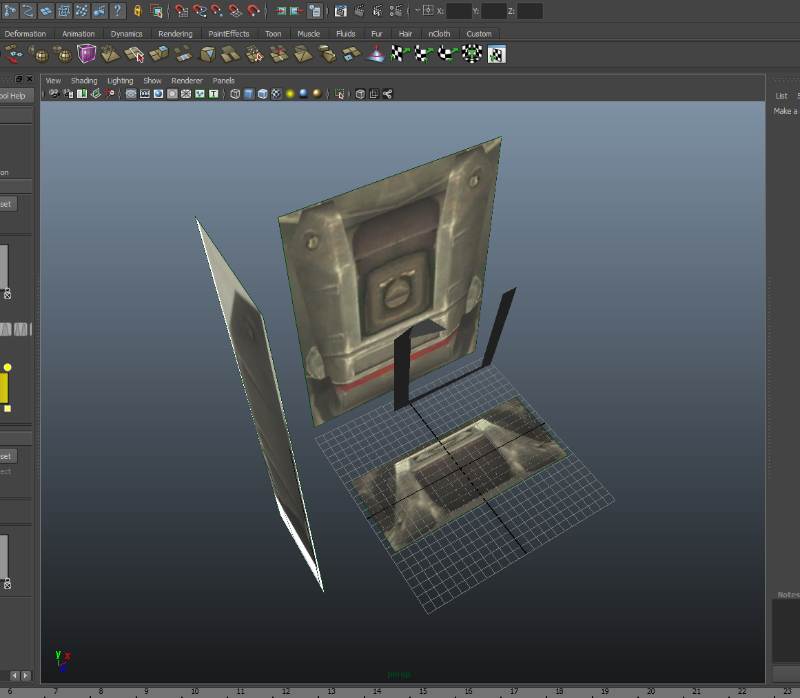Click the deformations selection mask icon
Screen dimensions: 800x698
click(x=63, y=11)
